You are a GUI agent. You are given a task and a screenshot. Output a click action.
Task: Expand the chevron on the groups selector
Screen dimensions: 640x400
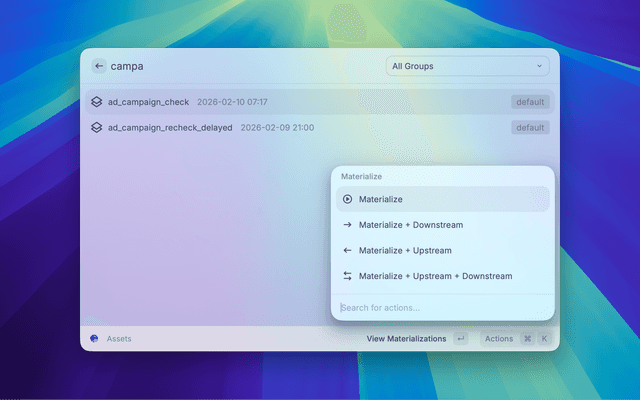tap(539, 66)
